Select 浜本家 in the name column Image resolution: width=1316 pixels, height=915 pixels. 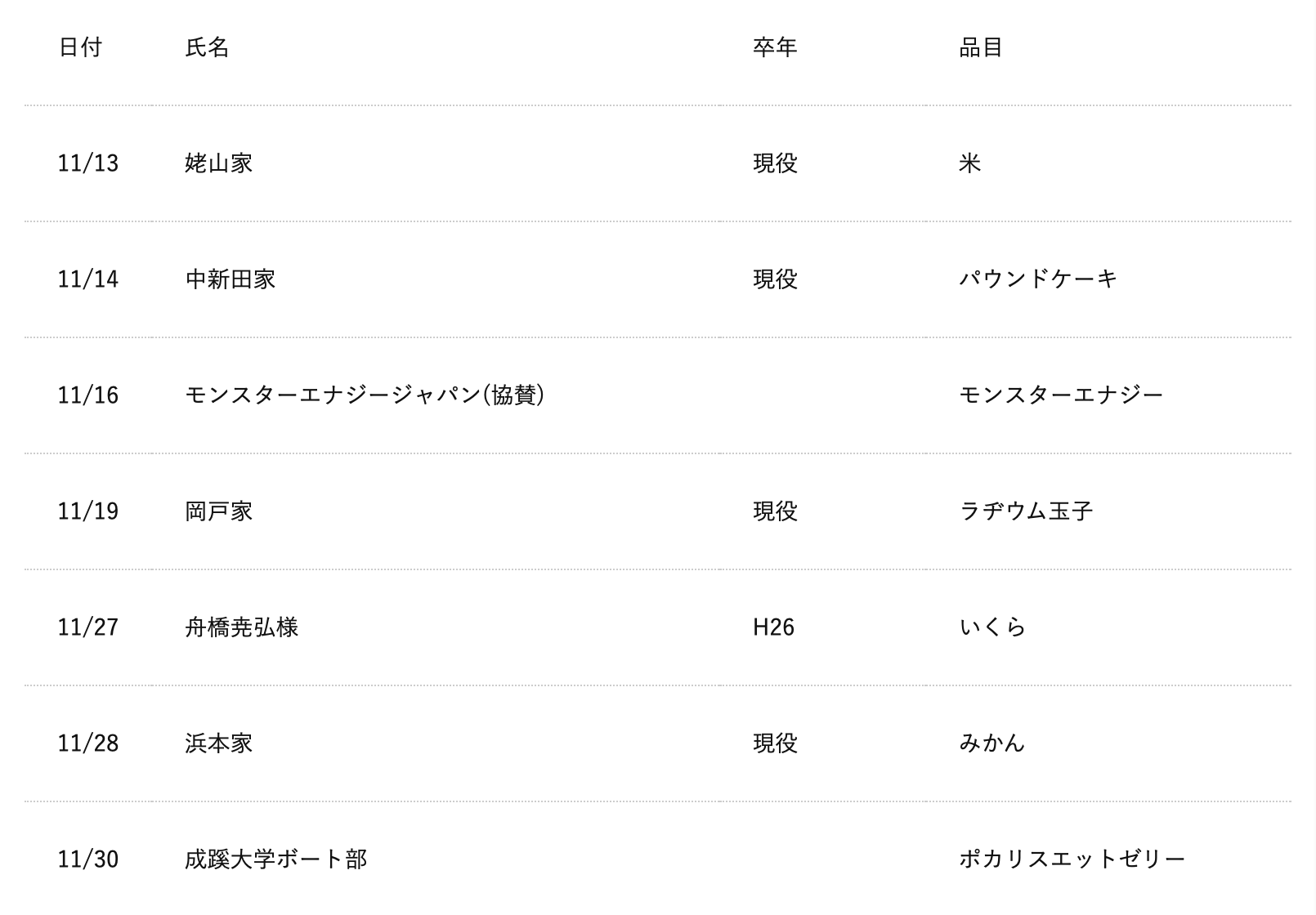click(x=218, y=743)
